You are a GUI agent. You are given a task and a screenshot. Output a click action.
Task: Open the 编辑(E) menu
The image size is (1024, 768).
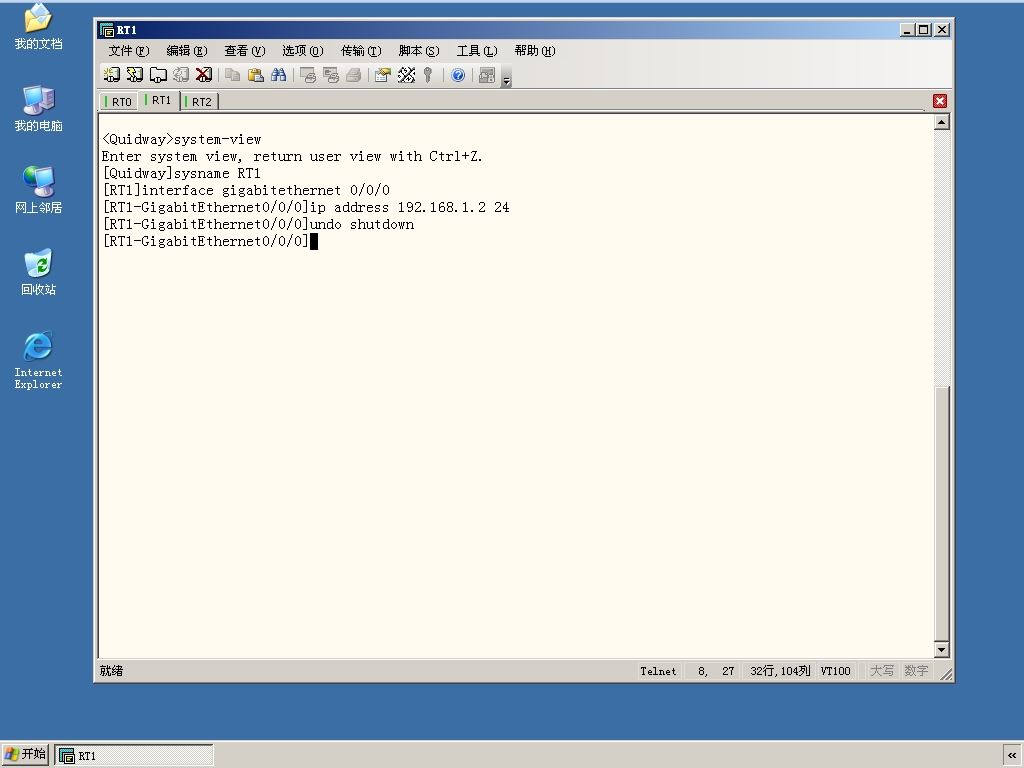187,51
